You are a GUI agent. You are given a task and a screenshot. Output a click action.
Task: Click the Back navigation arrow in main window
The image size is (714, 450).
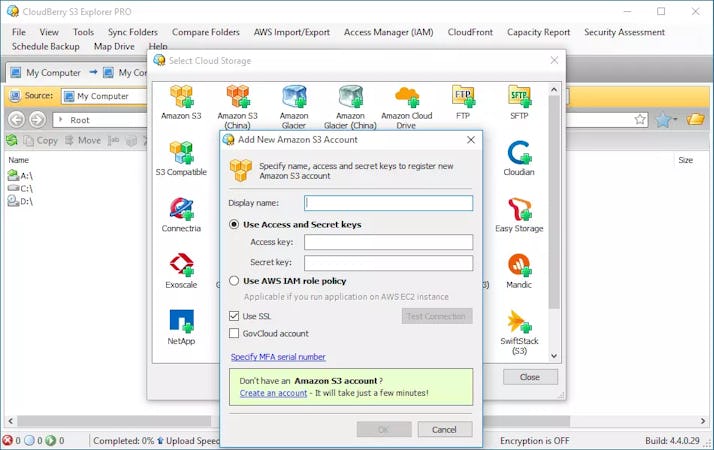click(x=16, y=120)
